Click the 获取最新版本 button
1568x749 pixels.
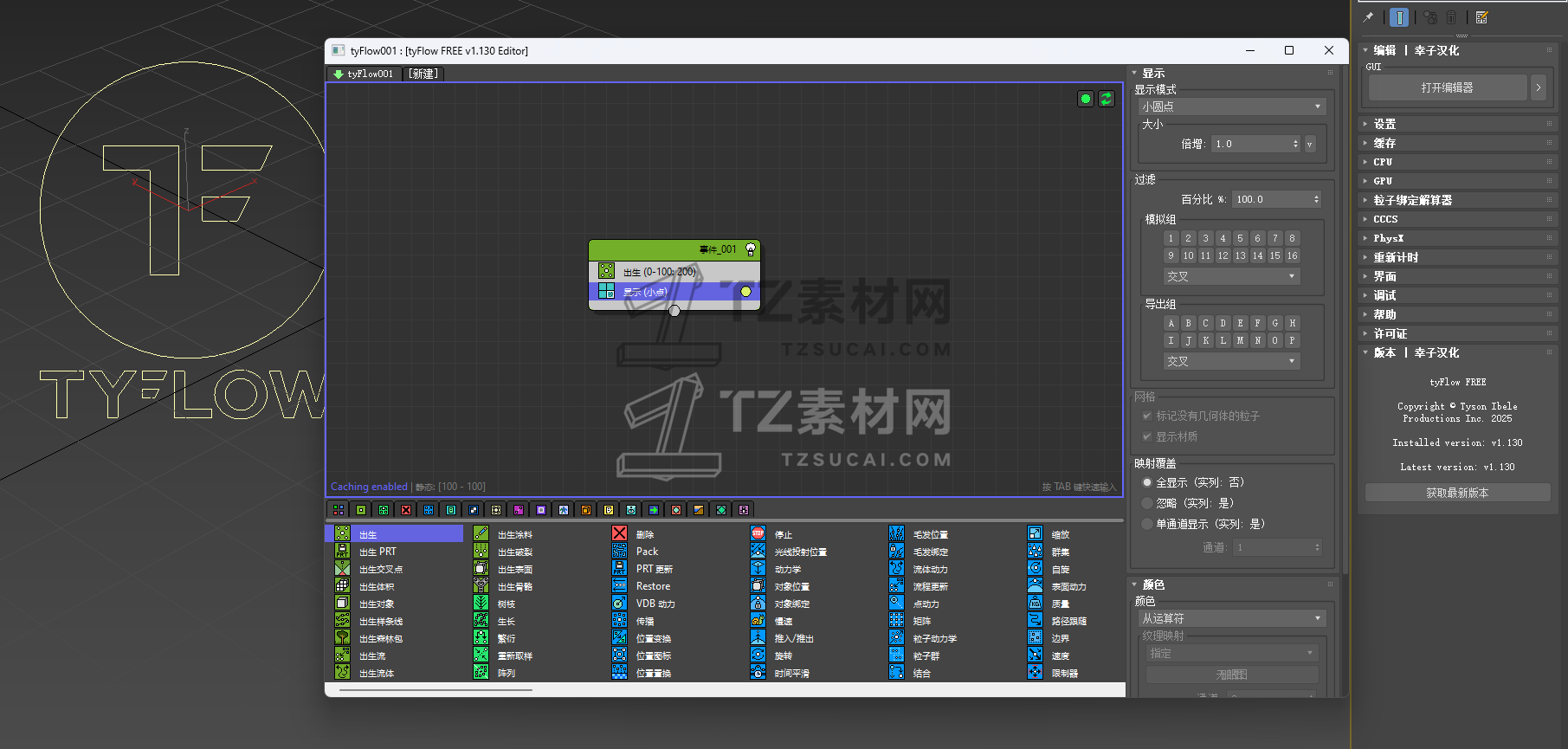[1457, 493]
